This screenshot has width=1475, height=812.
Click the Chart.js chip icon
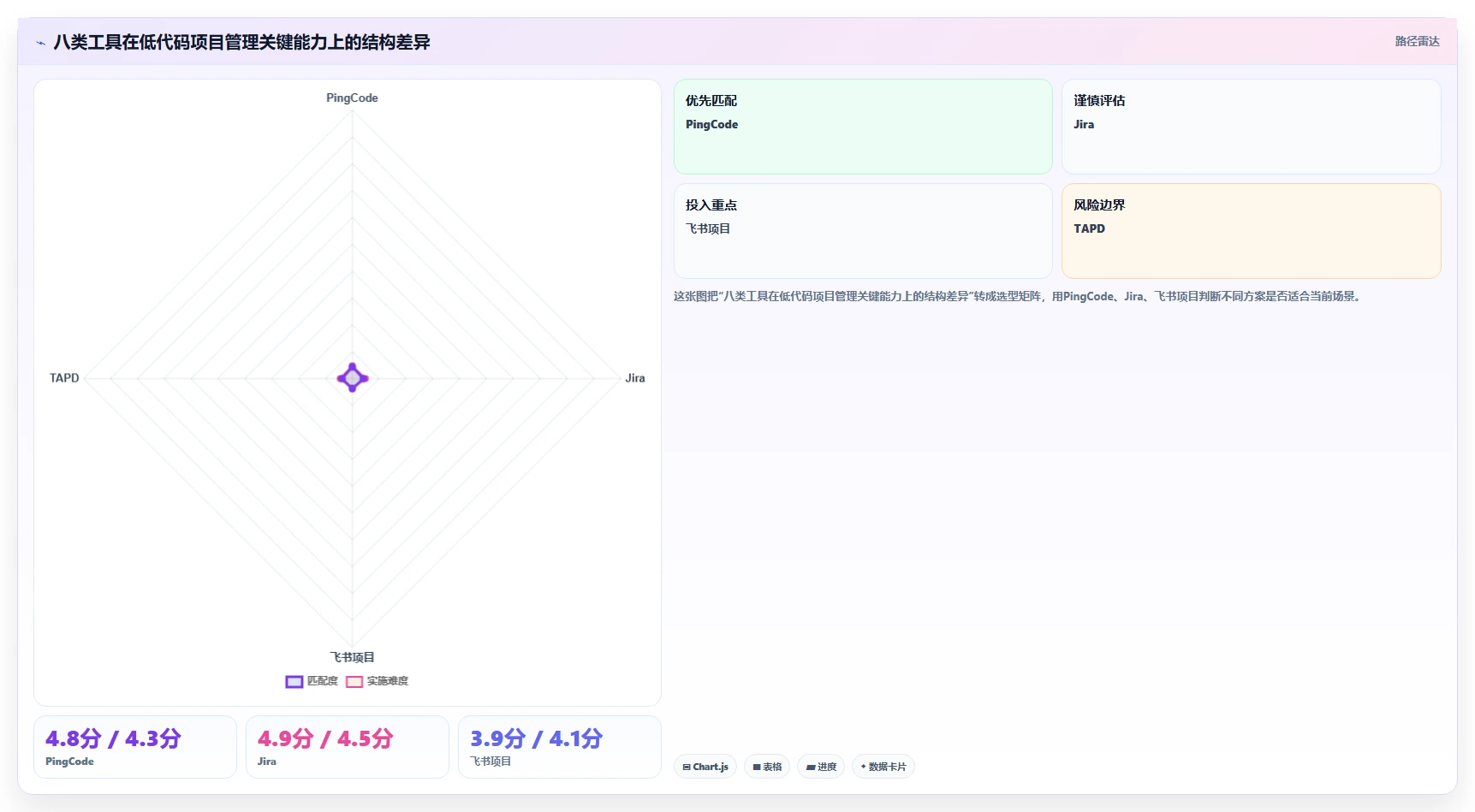pos(687,768)
